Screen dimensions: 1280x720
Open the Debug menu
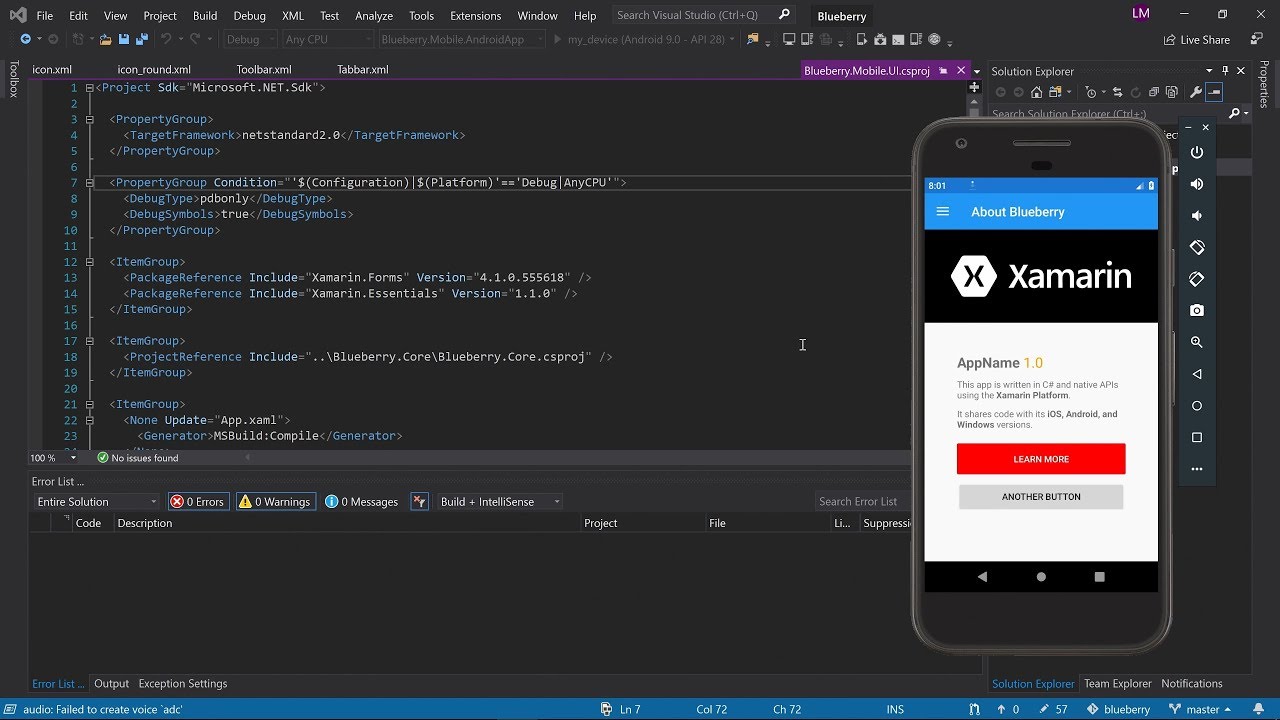point(248,15)
